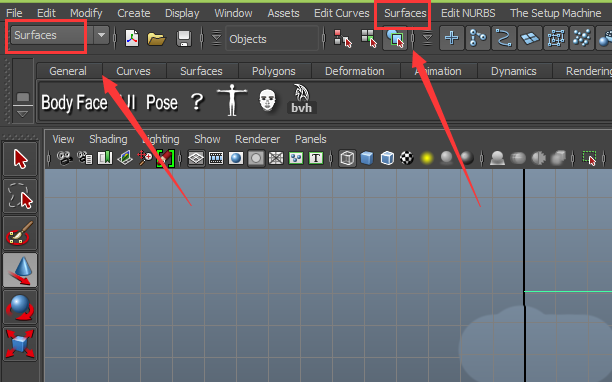Open the viewport Shading menu
Screen dimensions: 612x382
click(108, 139)
